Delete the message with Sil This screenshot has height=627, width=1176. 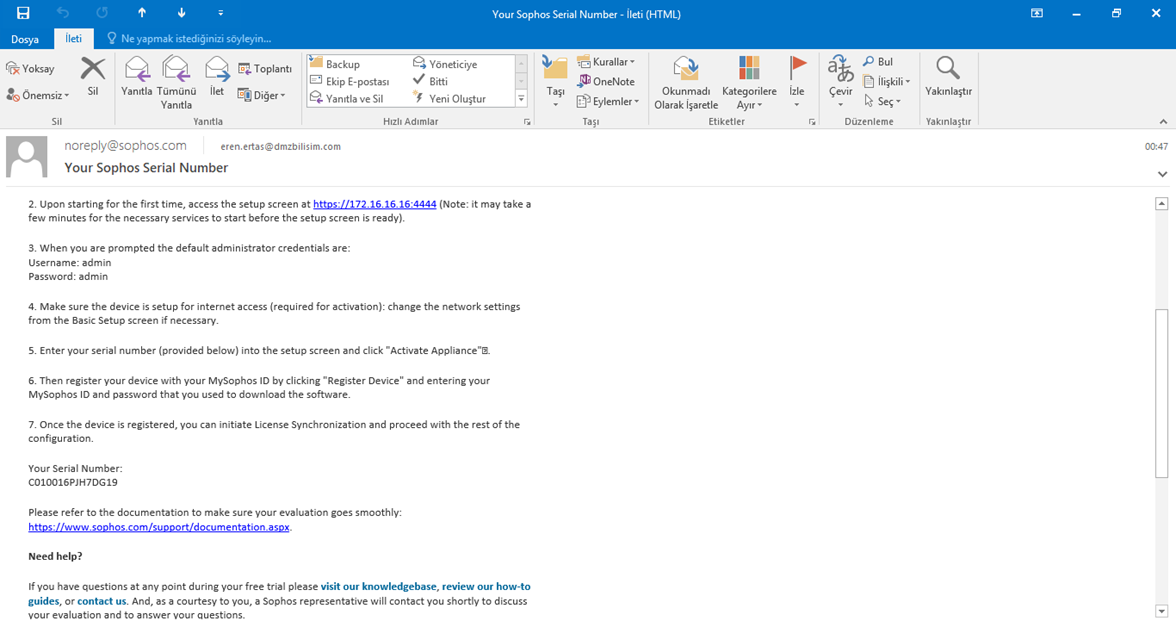tap(93, 76)
